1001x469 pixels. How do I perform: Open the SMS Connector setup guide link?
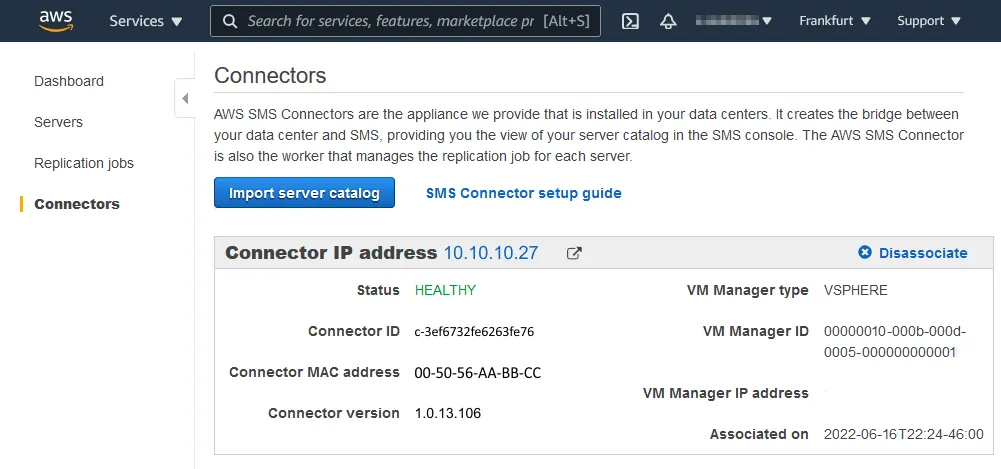point(523,193)
